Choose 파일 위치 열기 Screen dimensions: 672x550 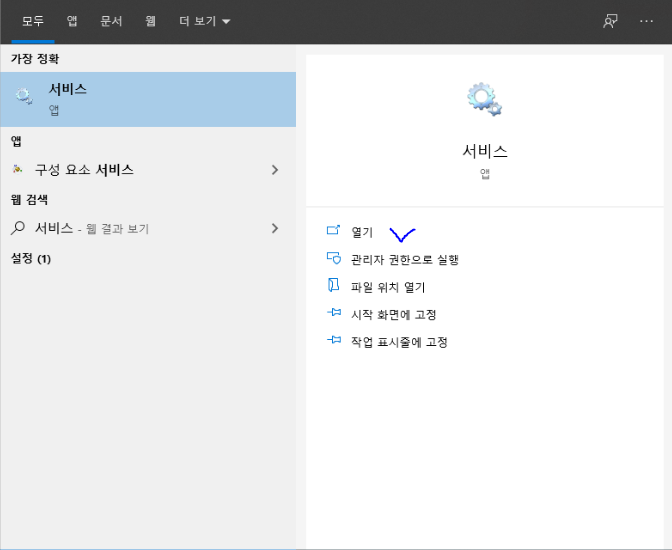tap(388, 287)
